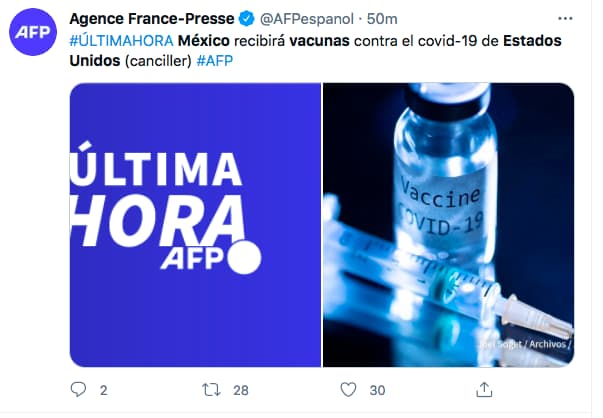The height and width of the screenshot is (418, 603).
Task: Click the reply count of 2
Action: (x=104, y=389)
